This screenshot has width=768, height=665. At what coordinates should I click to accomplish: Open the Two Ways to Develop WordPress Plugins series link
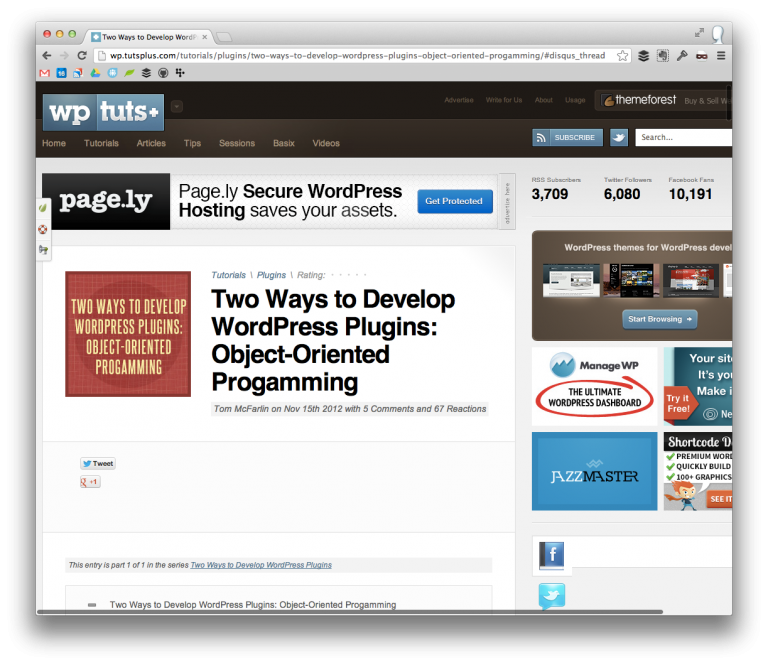[261, 565]
